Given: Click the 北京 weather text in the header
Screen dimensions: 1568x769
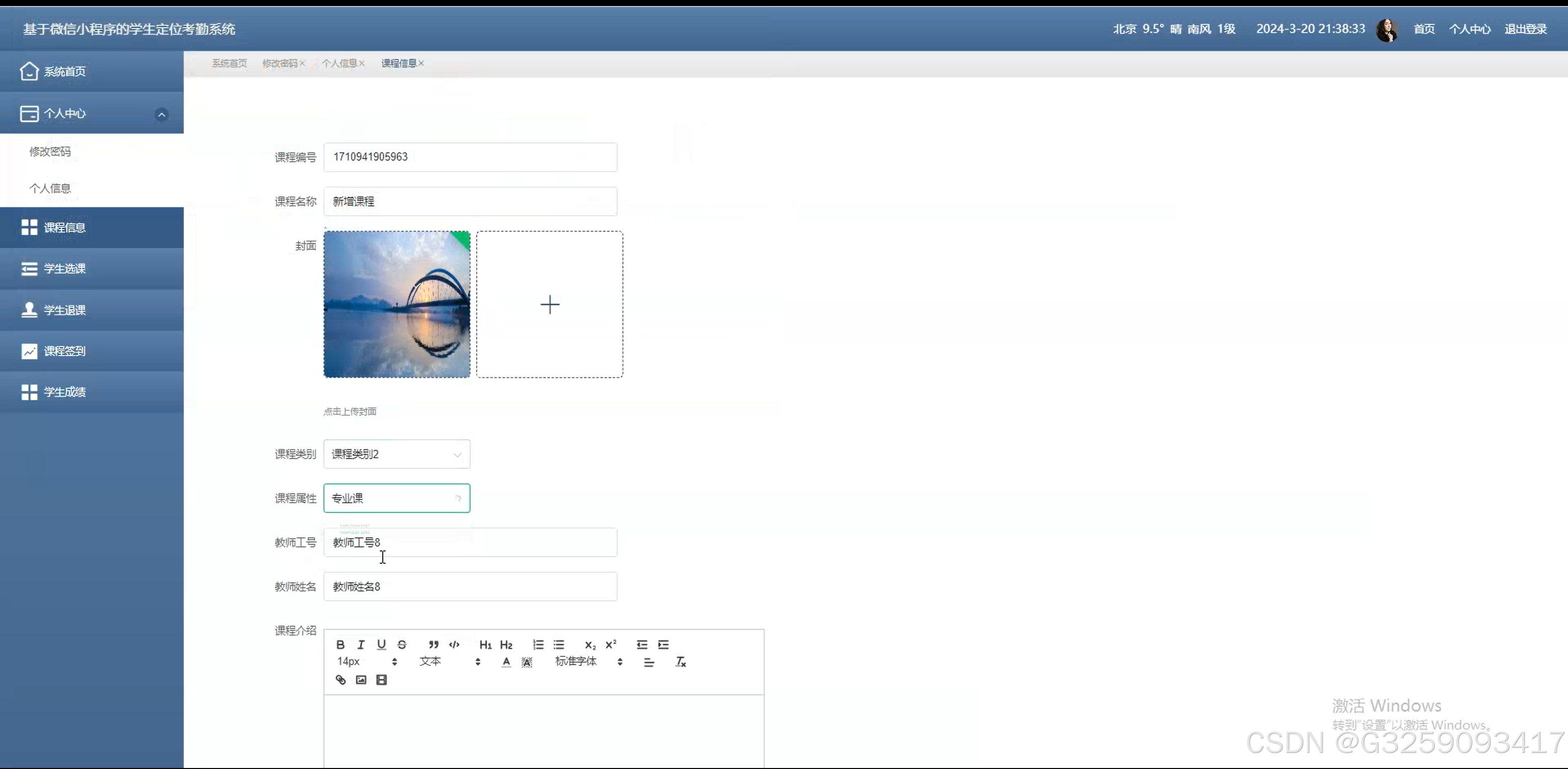Looking at the screenshot, I should [1174, 29].
